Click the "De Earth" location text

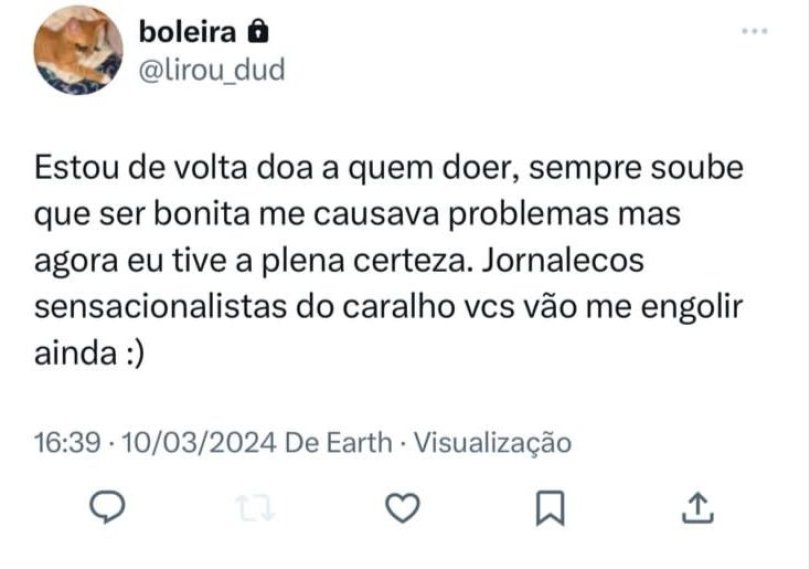coord(338,442)
